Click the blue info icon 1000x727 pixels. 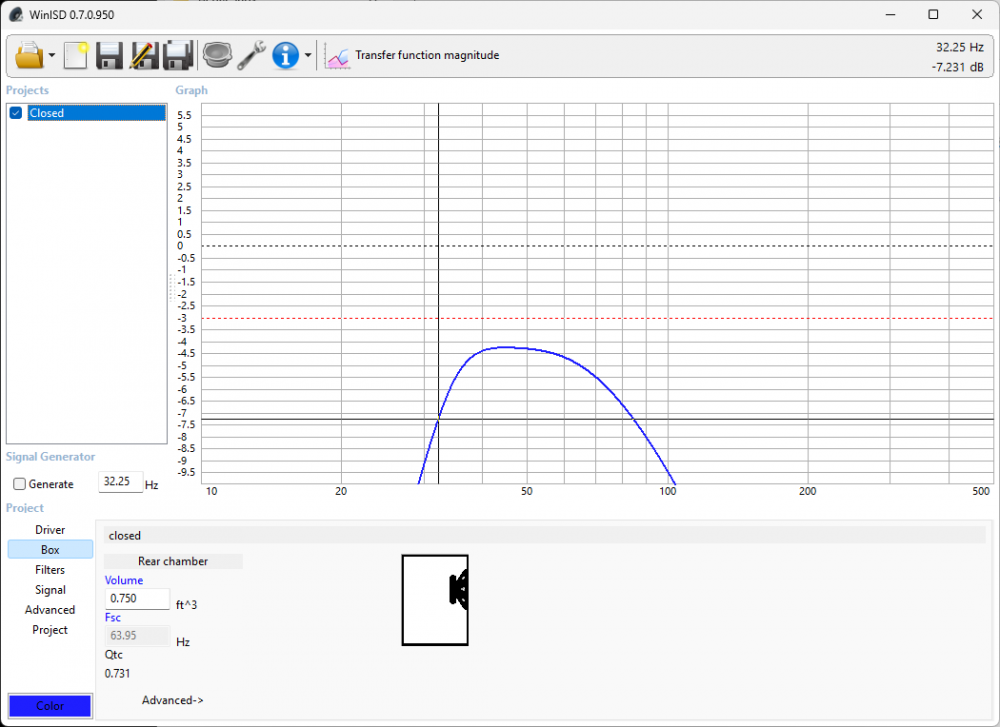pos(286,55)
